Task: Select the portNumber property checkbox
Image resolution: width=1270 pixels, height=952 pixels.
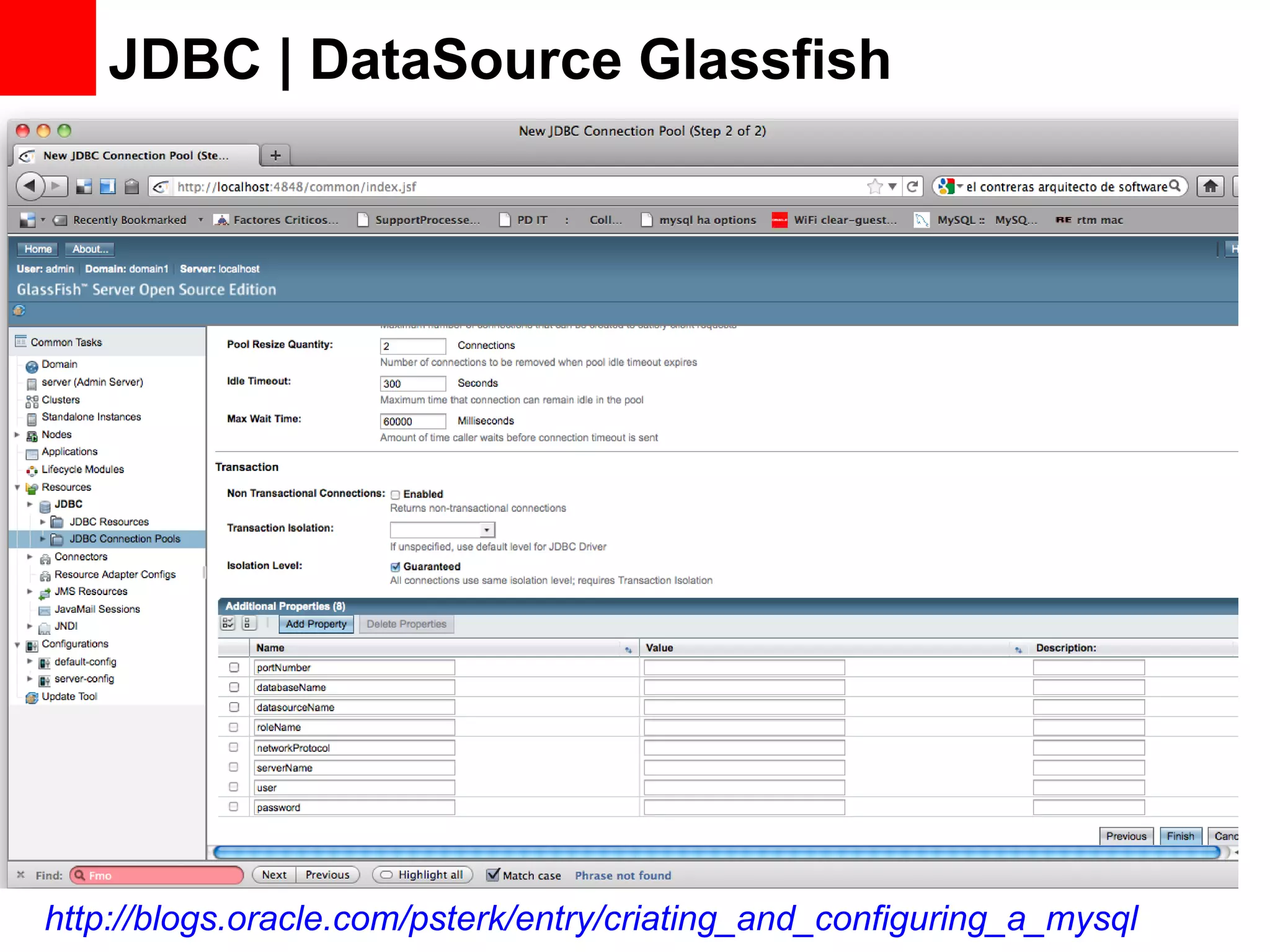Action: 234,668
